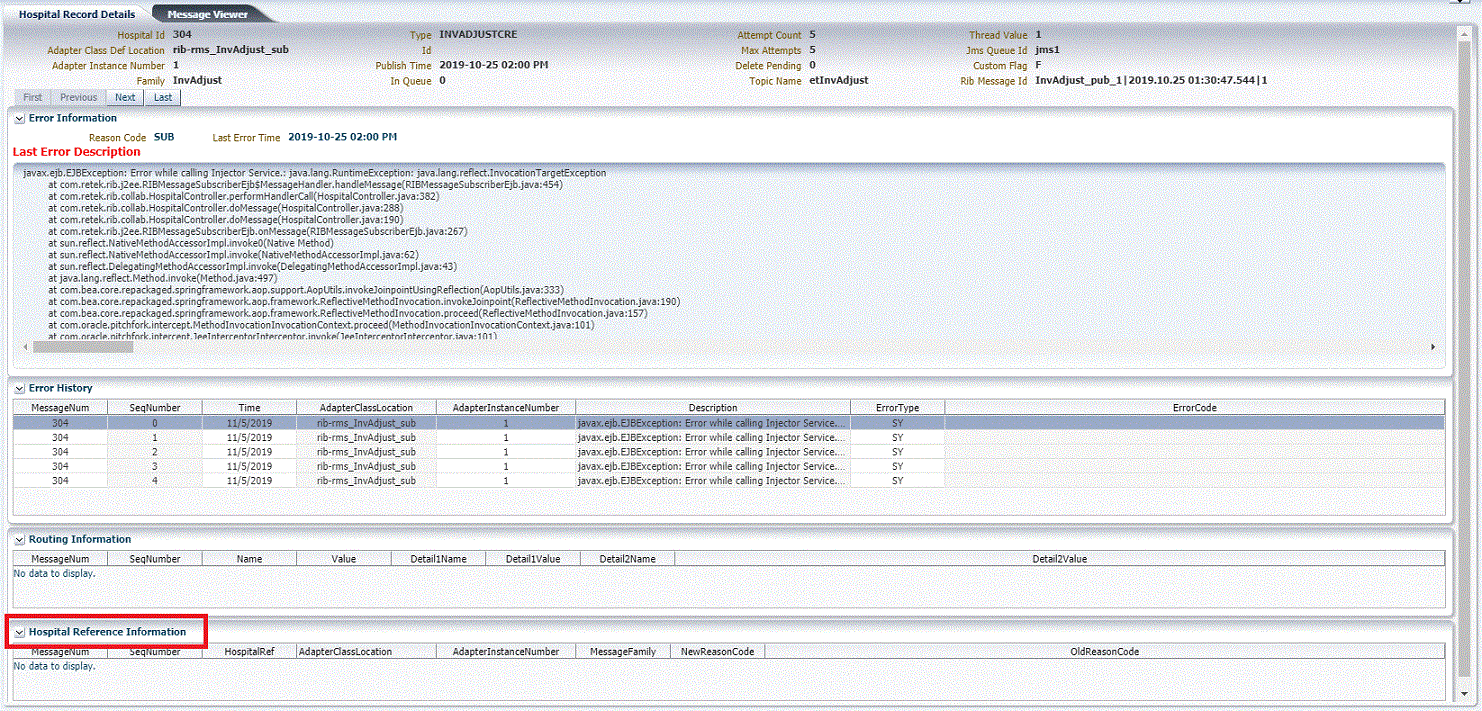This screenshot has height=711, width=1482.
Task: Collapse the Error History section
Action: coord(18,388)
